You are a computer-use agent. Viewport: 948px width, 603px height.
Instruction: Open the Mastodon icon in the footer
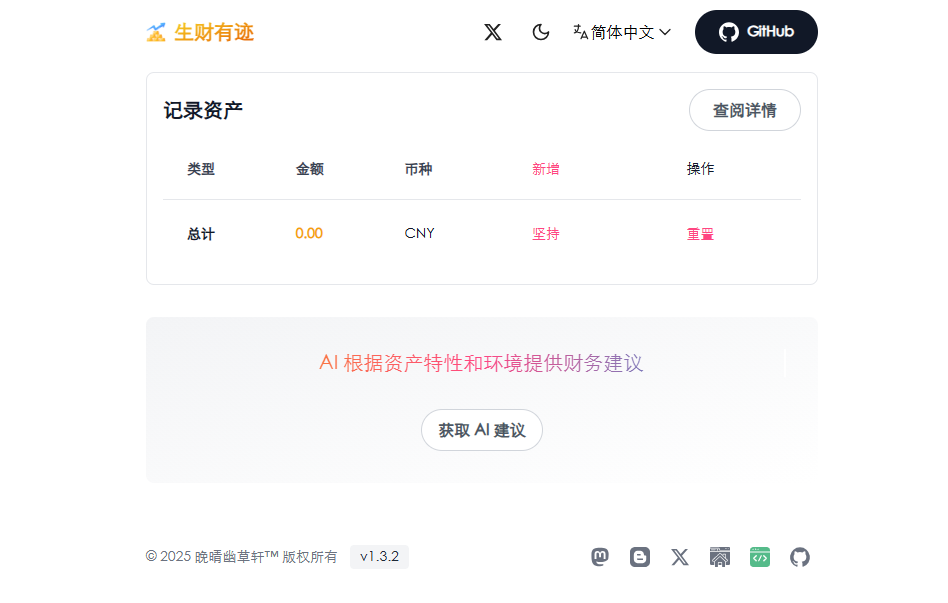pyautogui.click(x=600, y=556)
